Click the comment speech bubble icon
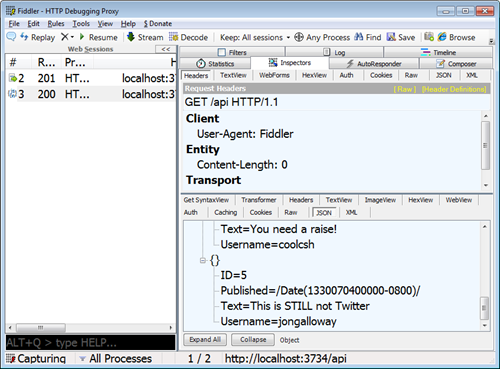Viewport: 500px width, 369px height. tap(11, 36)
